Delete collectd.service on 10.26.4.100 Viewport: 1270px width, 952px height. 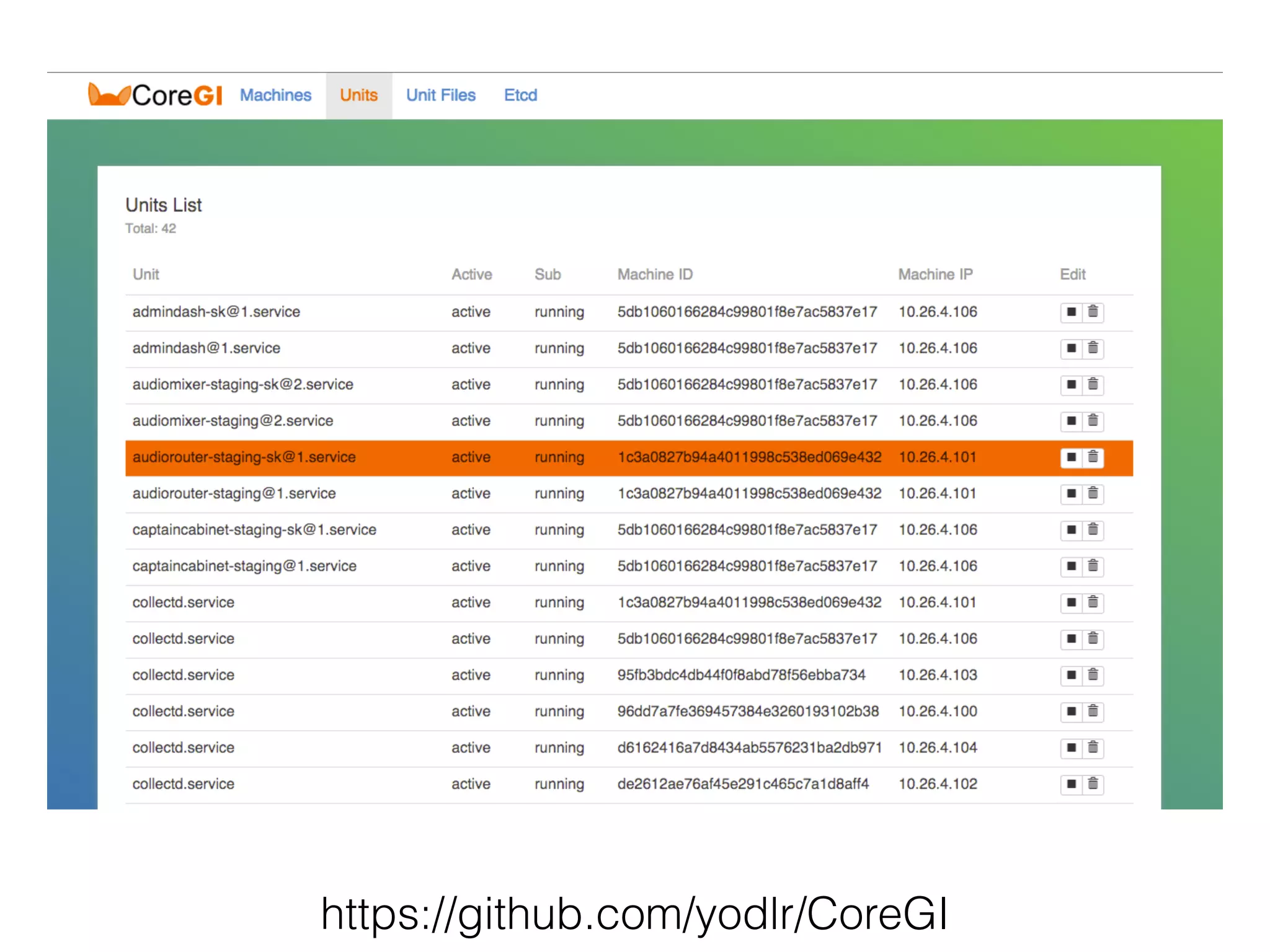click(x=1093, y=712)
